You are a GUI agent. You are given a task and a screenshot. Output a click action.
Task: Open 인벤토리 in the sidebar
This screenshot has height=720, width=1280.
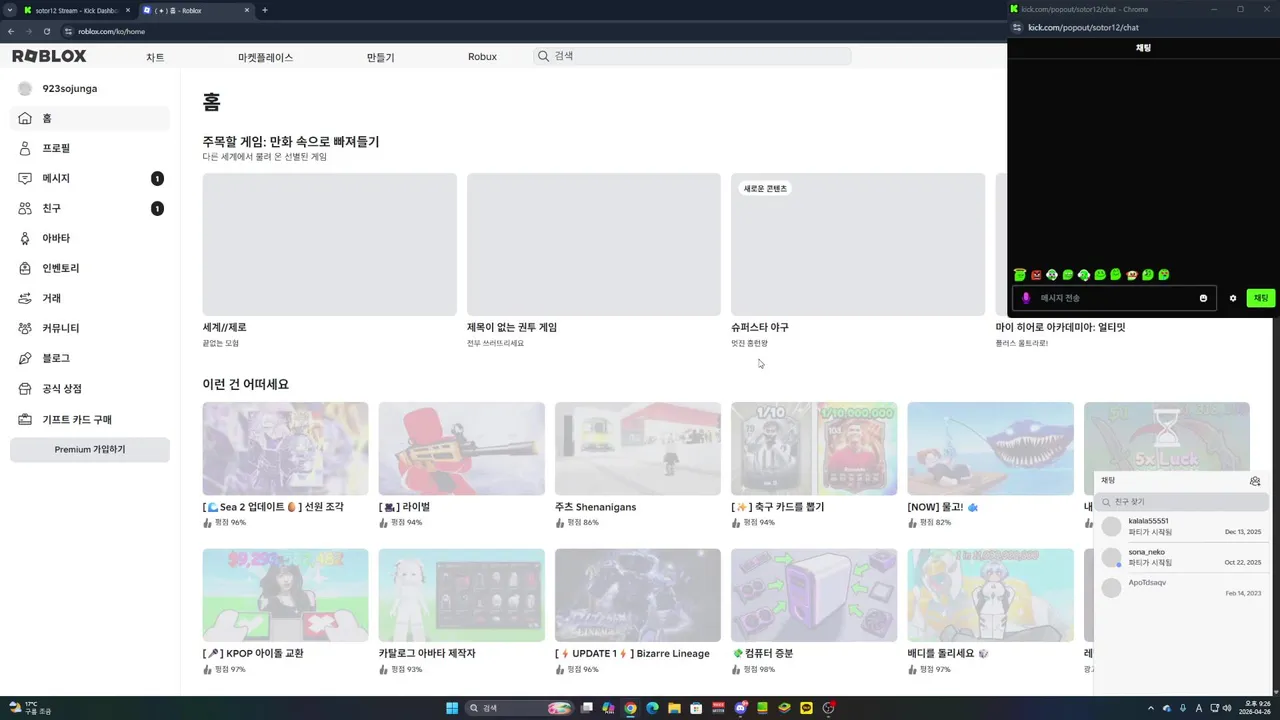pos(90,268)
